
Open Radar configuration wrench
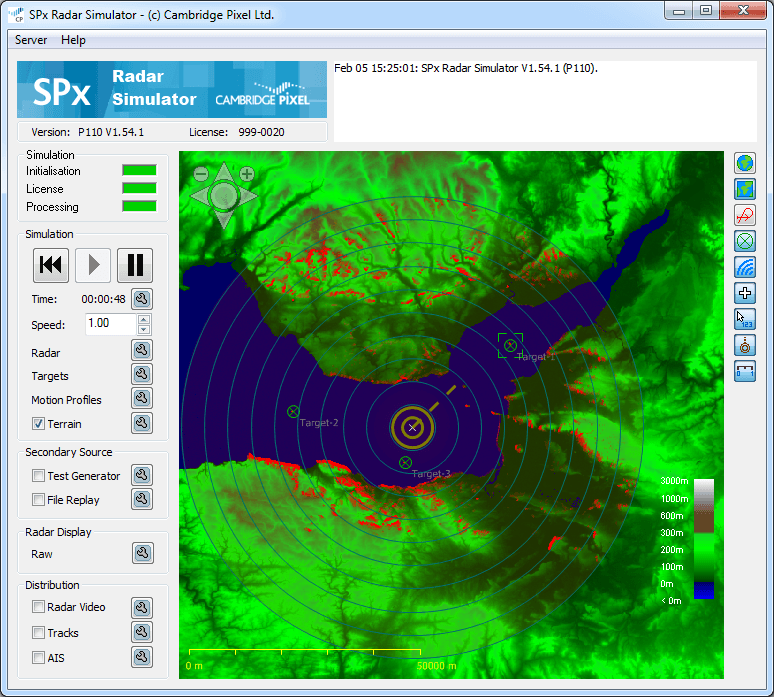click(142, 350)
